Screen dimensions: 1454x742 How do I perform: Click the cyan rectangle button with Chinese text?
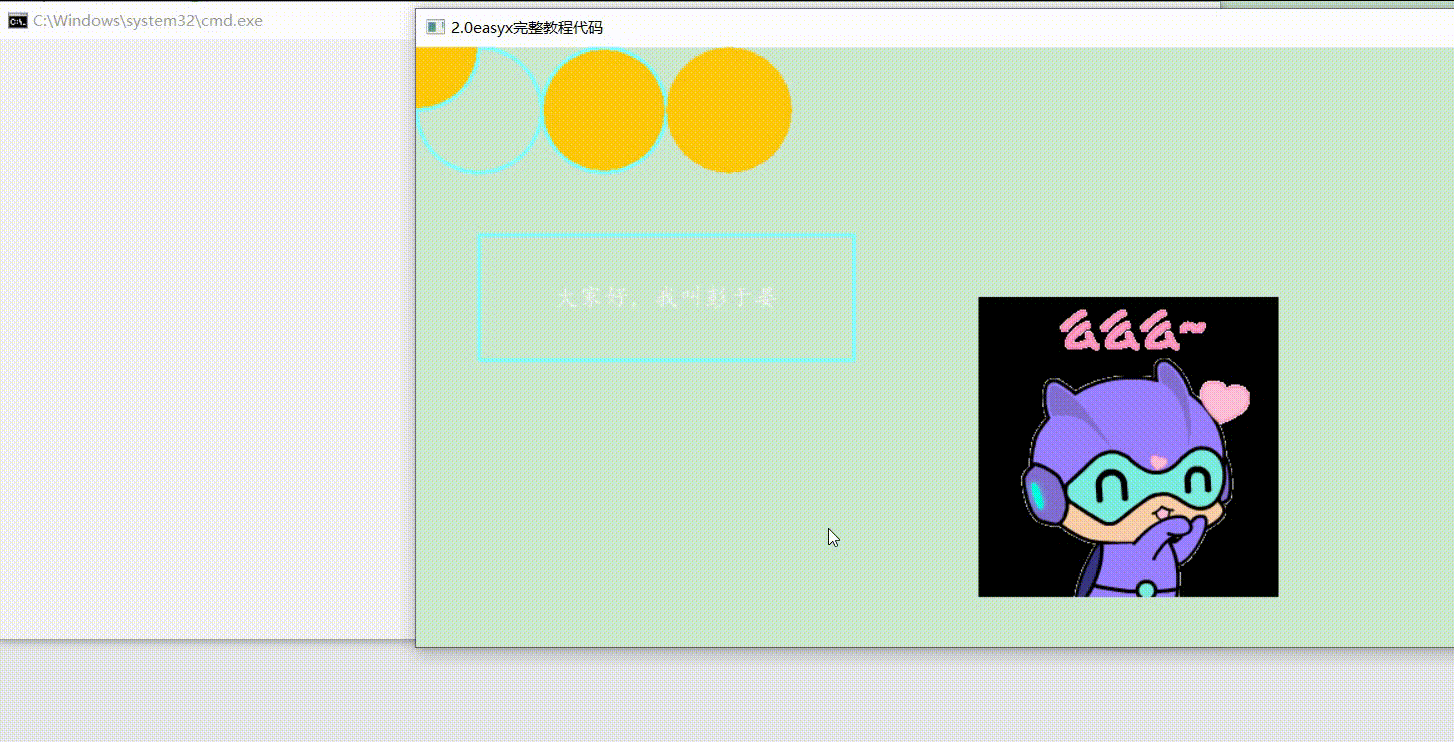666,297
